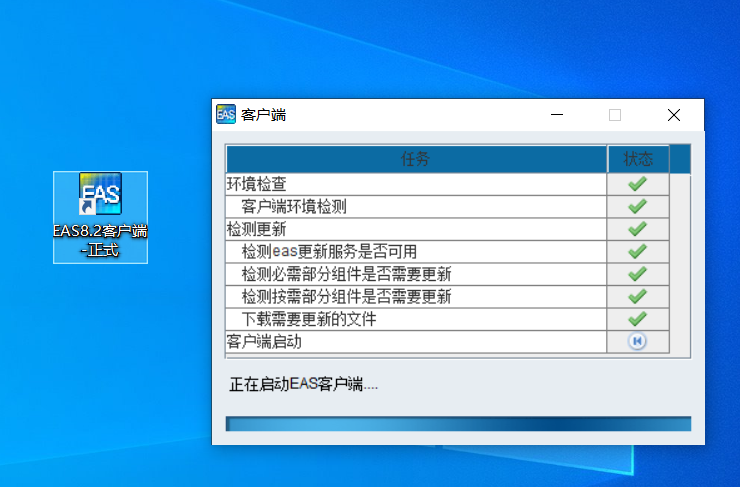Click the in-progress status icon for 客户端启动
Viewport: 740px width, 487px height.
638,341
